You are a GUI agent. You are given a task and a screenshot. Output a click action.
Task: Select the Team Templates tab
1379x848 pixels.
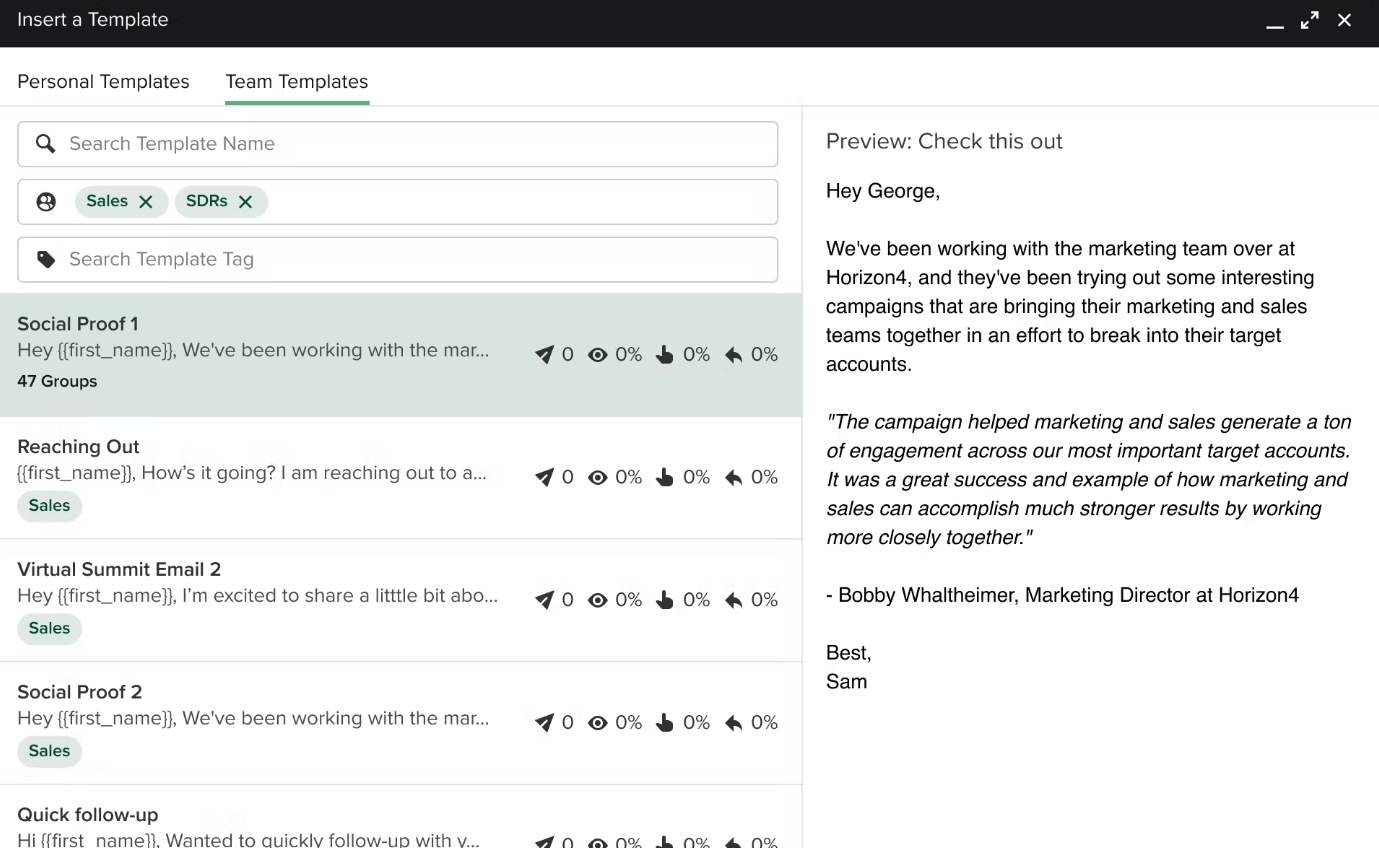297,82
